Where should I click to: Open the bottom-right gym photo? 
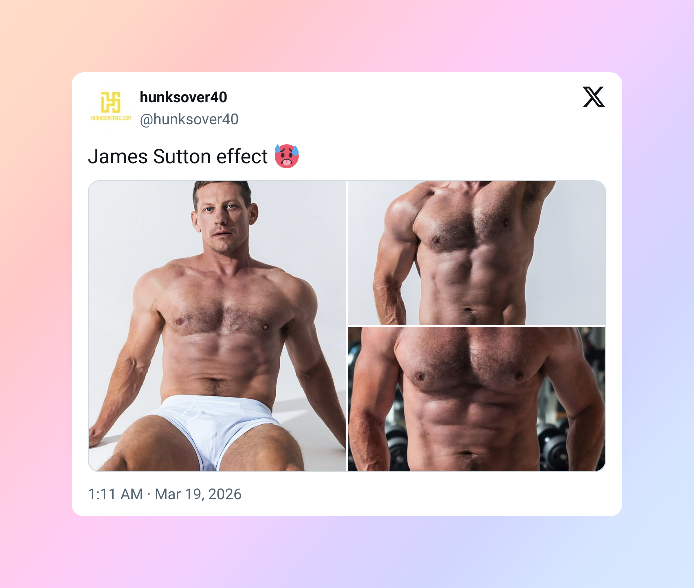point(477,399)
